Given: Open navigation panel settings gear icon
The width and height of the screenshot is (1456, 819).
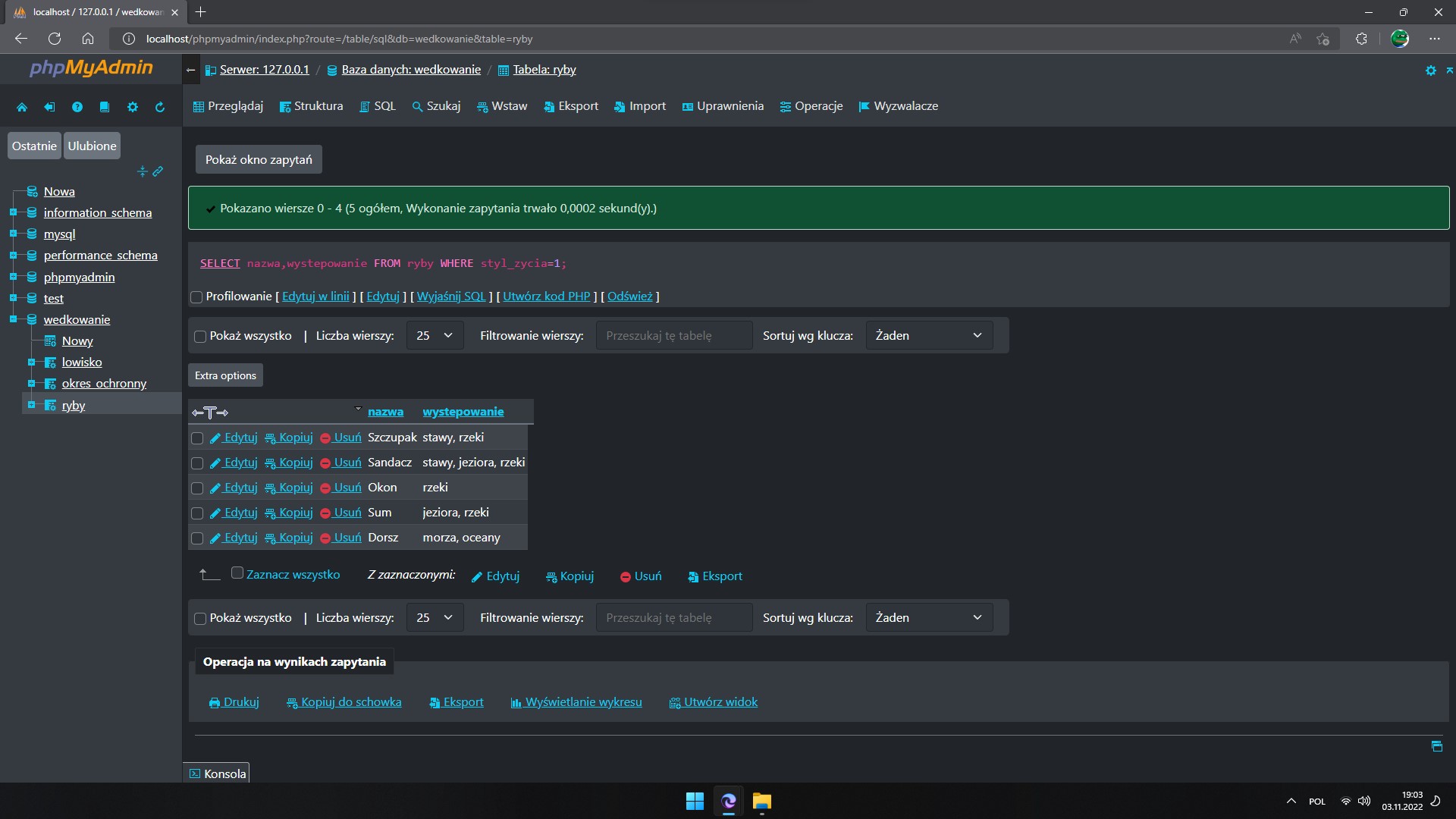Looking at the screenshot, I should click(133, 107).
